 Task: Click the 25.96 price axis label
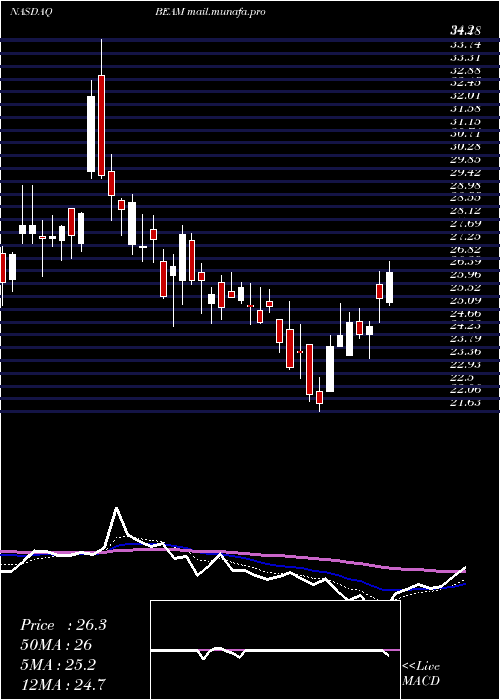point(465,275)
